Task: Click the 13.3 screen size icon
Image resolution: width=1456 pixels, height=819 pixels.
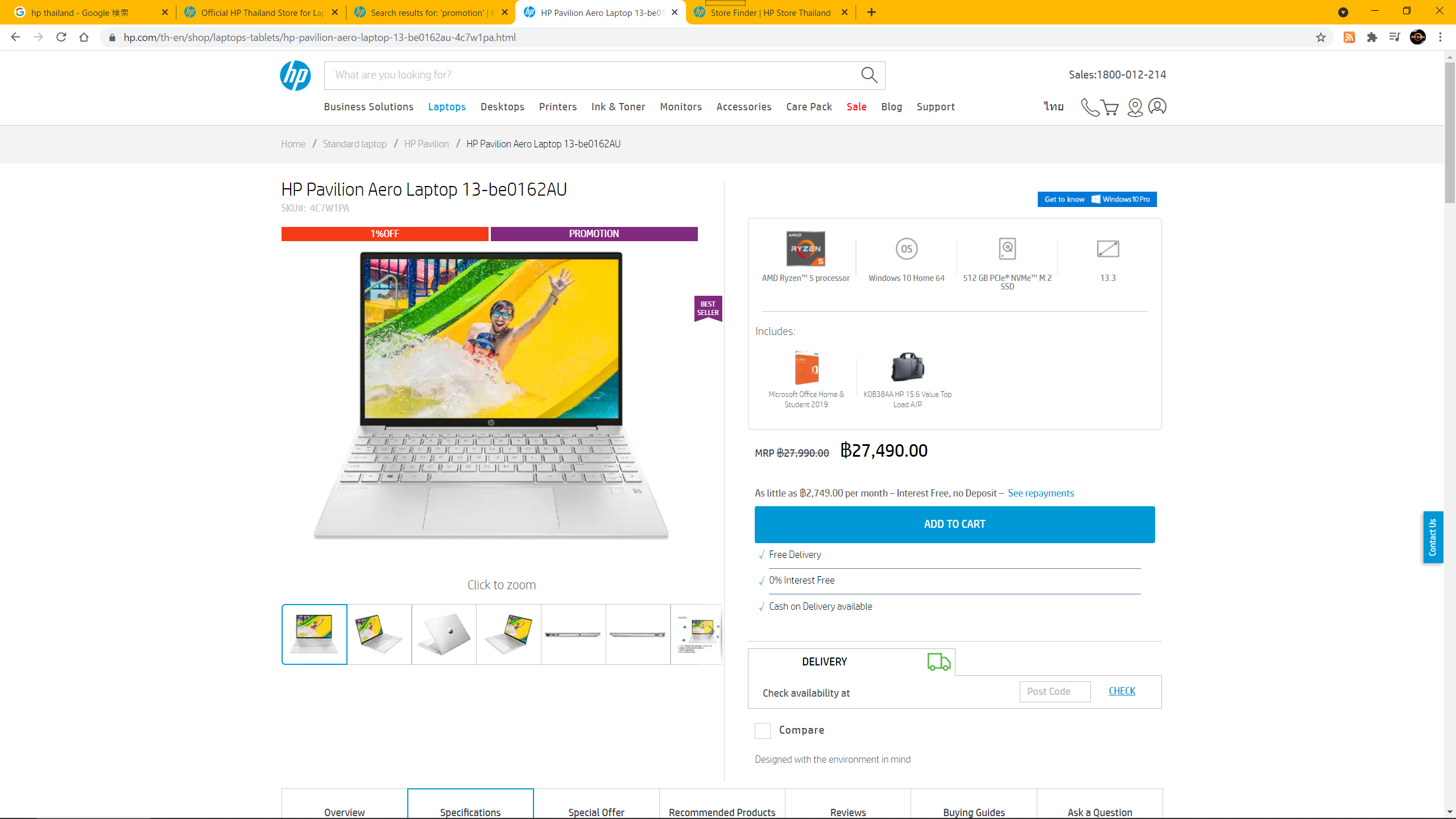Action: [1108, 249]
